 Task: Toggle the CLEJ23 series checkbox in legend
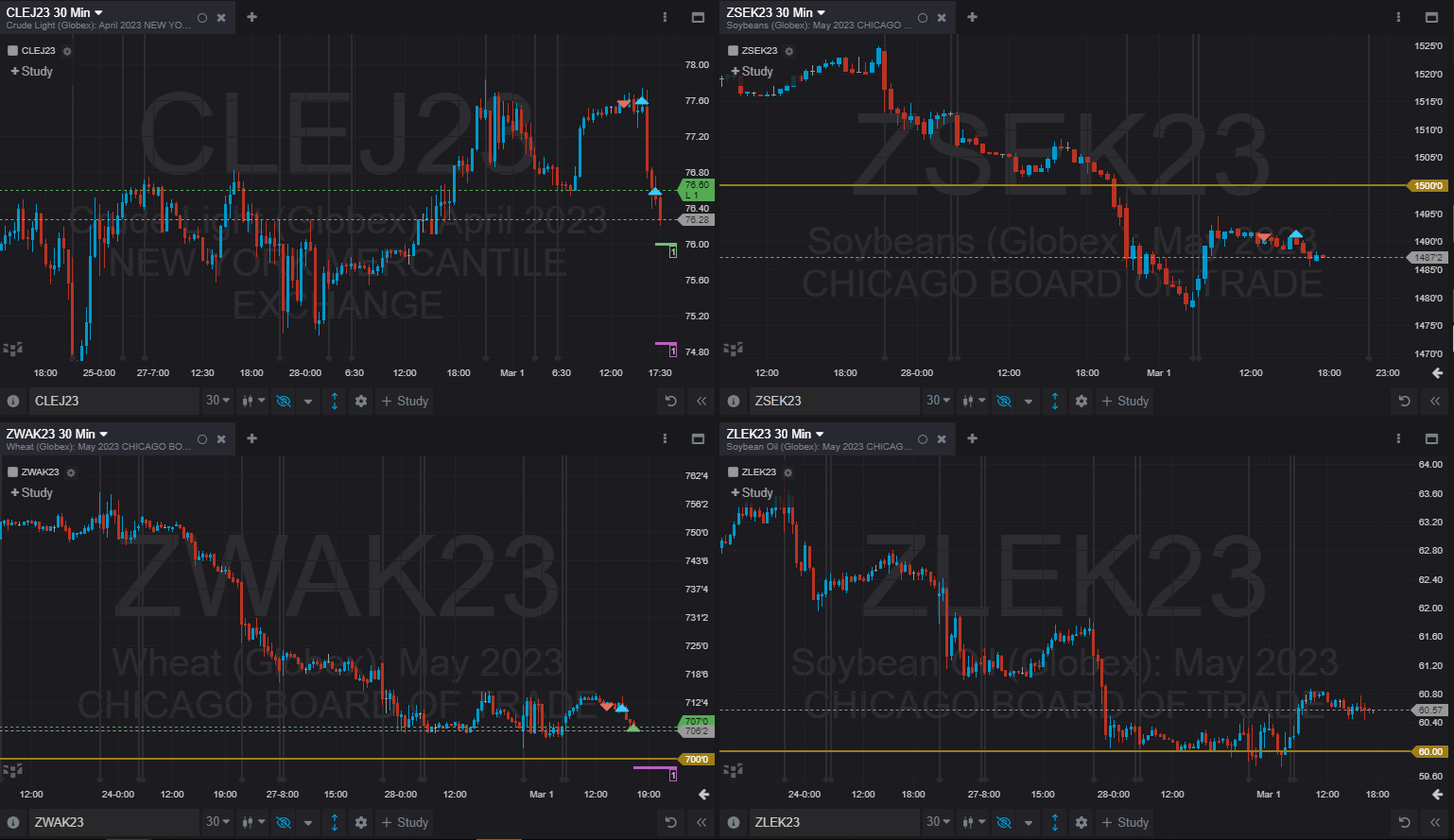(13, 51)
